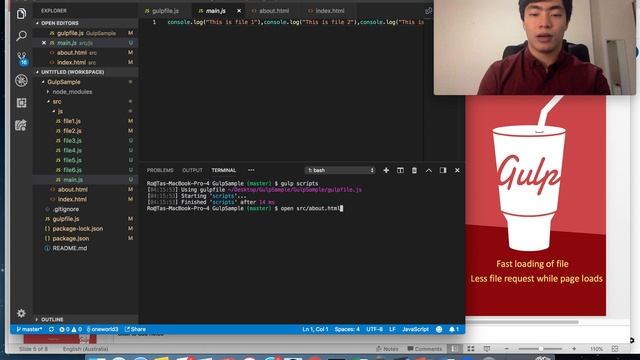Switch PowerPoint to slide sorter view
This screenshot has width=640, height=360.
pos(471,349)
